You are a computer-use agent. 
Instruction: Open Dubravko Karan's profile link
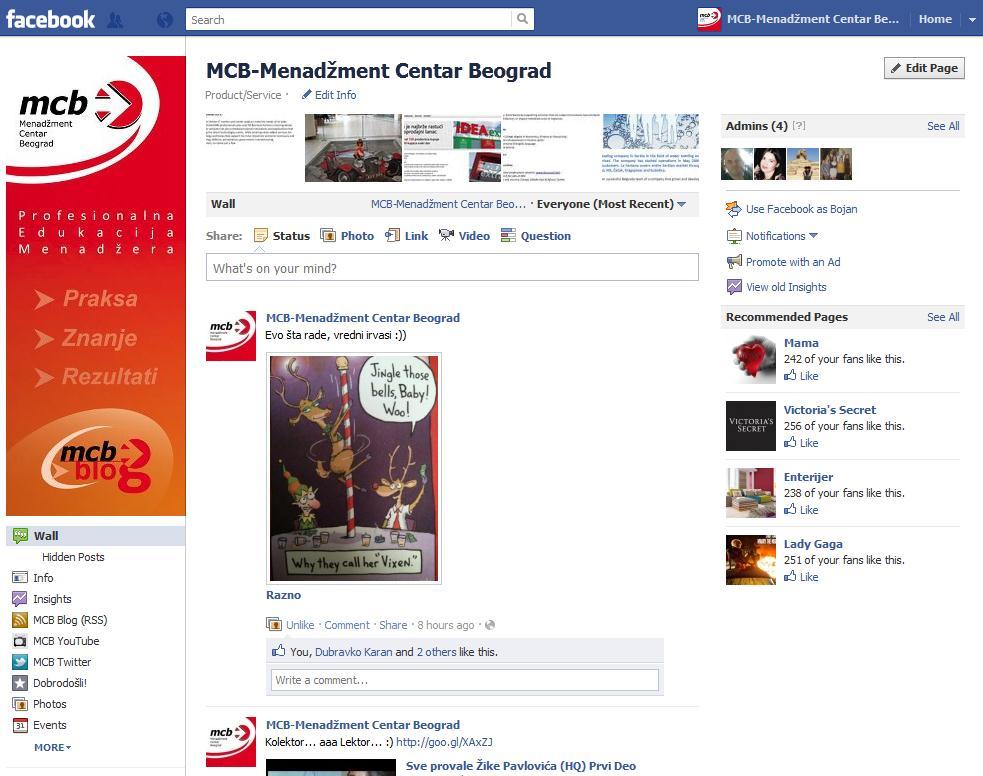coord(354,652)
